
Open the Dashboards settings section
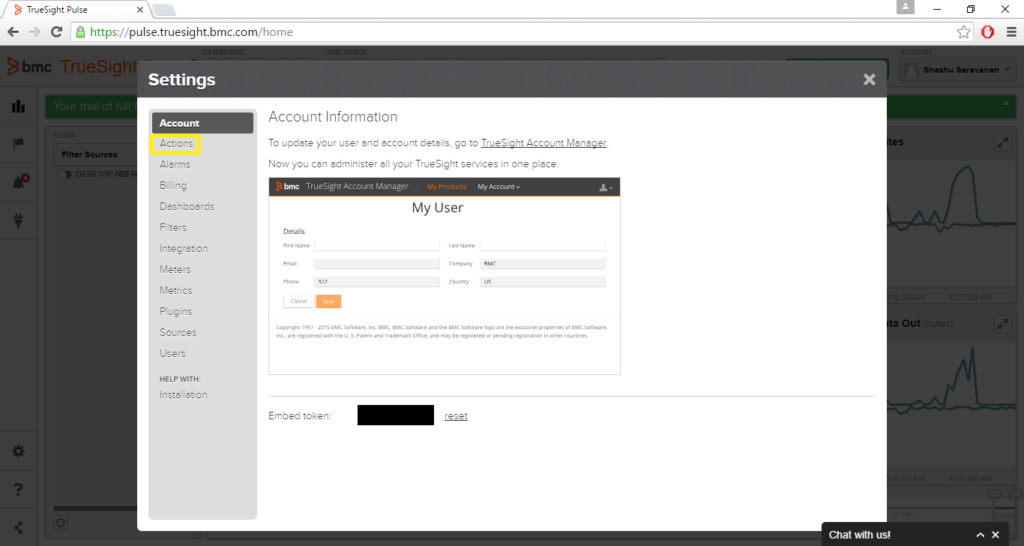click(x=187, y=206)
